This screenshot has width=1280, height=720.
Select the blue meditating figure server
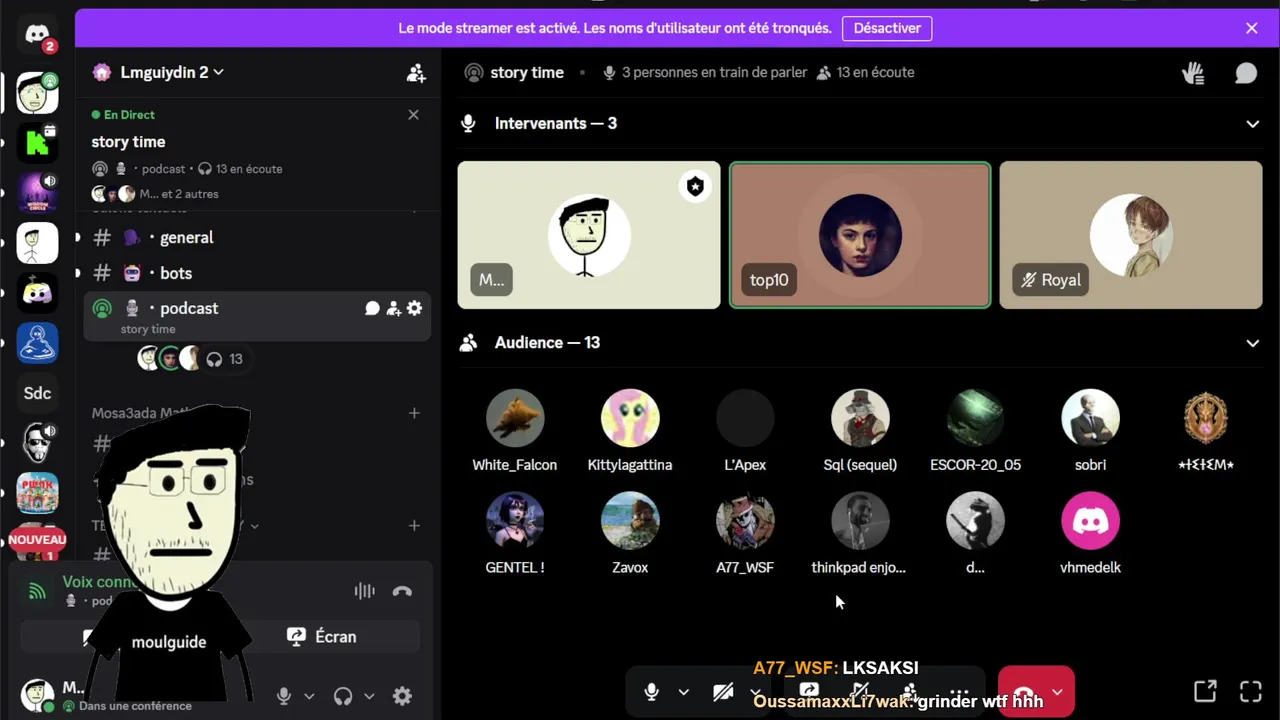coord(37,342)
